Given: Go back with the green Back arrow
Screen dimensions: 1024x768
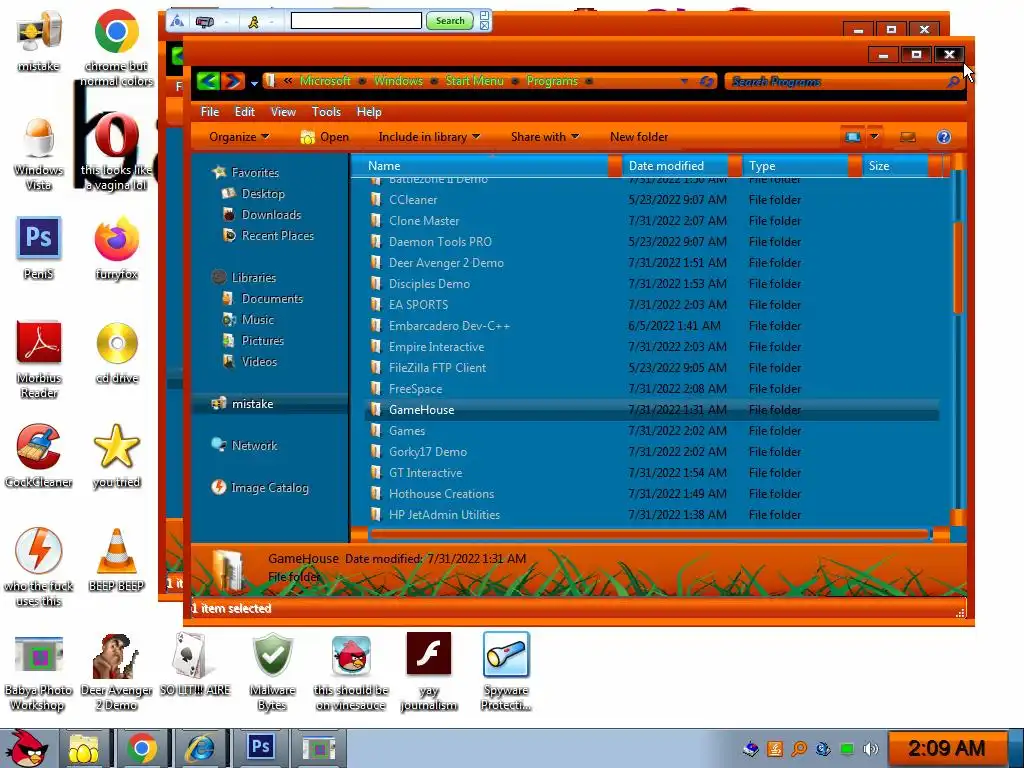Looking at the screenshot, I should pyautogui.click(x=208, y=81).
